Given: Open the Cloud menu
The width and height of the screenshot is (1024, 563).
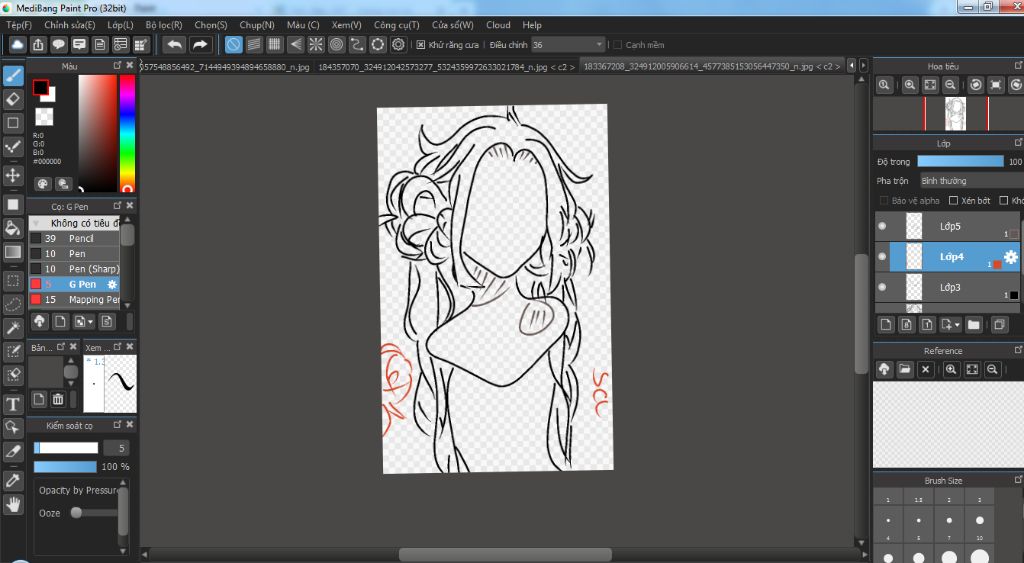Looking at the screenshot, I should coord(498,25).
